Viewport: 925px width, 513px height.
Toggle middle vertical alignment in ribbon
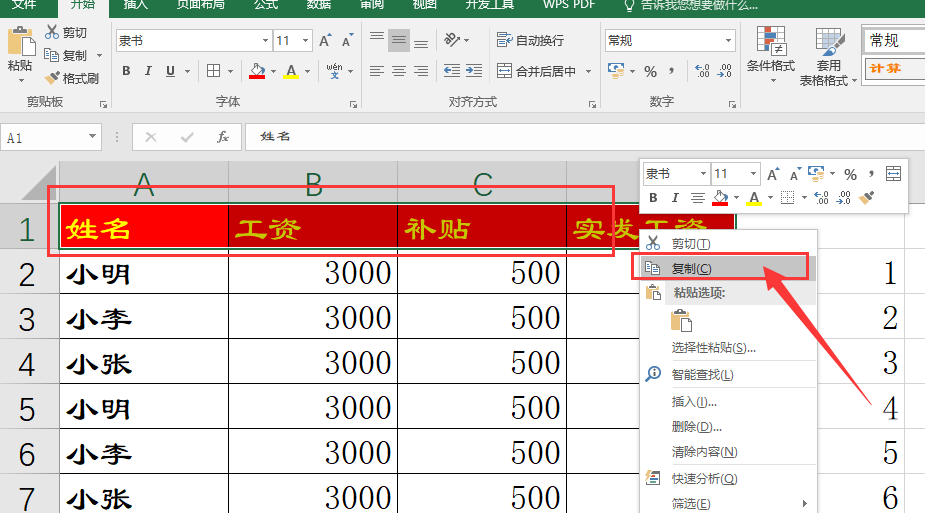399,40
